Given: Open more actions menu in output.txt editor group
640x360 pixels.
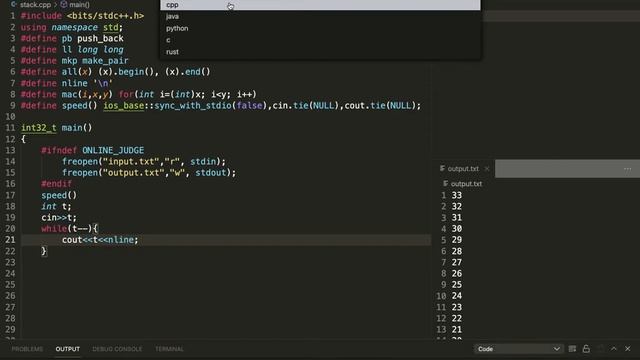Looking at the screenshot, I should 627,169.
